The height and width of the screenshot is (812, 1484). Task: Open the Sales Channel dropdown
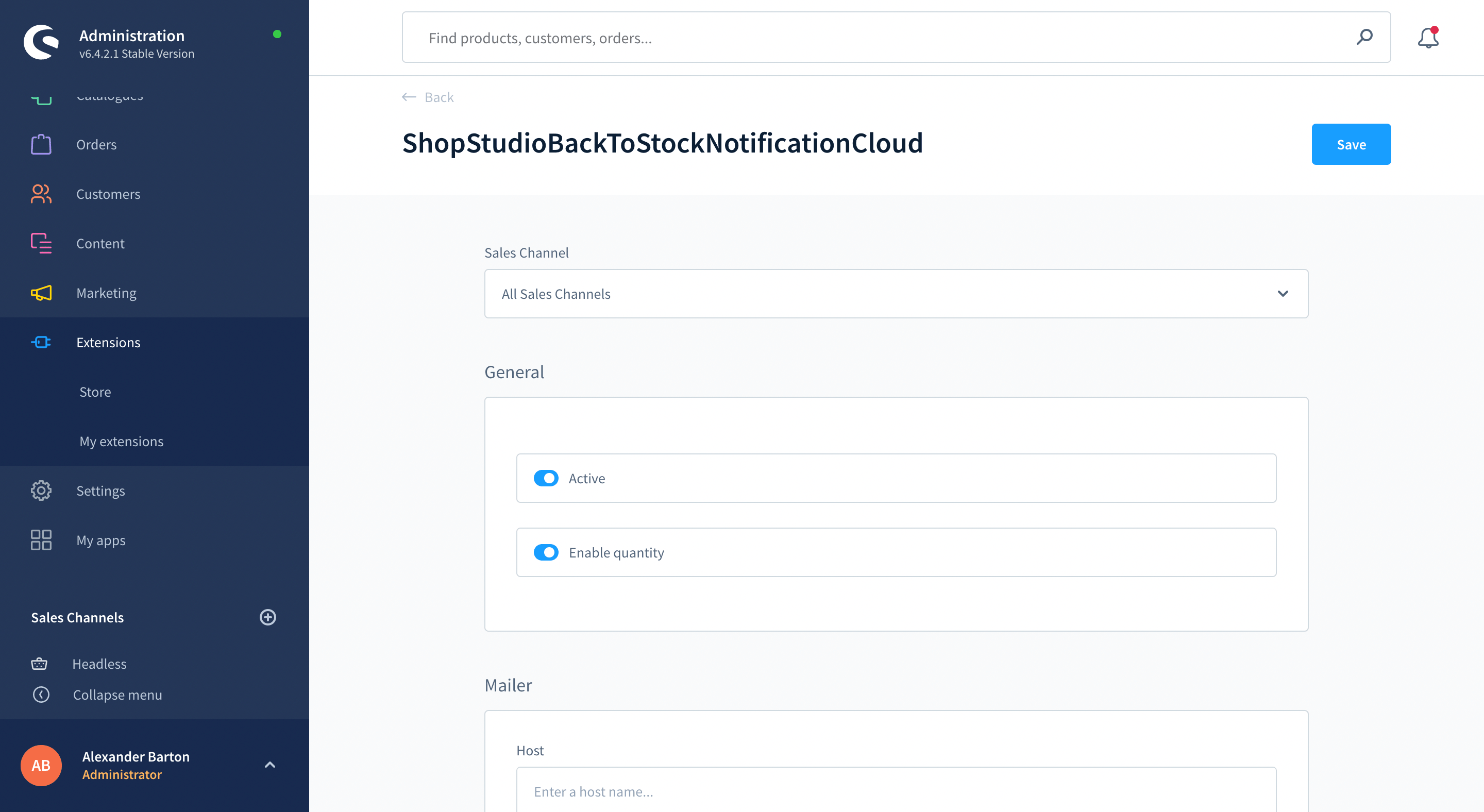(x=897, y=294)
